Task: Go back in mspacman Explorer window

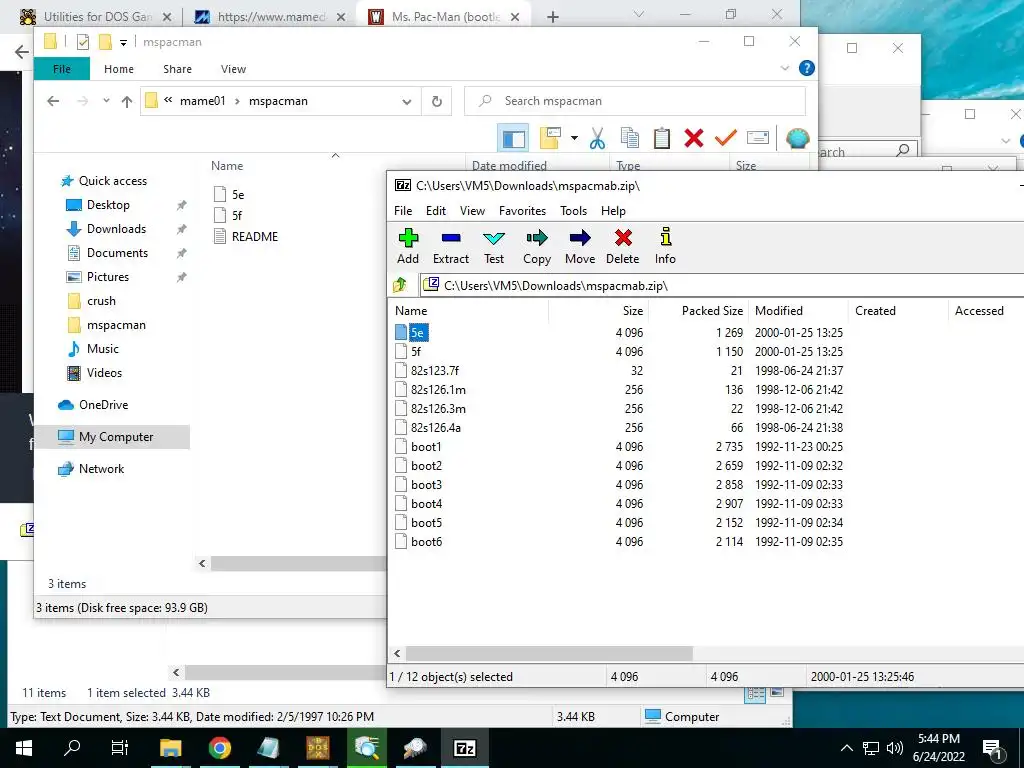Action: coord(54,101)
